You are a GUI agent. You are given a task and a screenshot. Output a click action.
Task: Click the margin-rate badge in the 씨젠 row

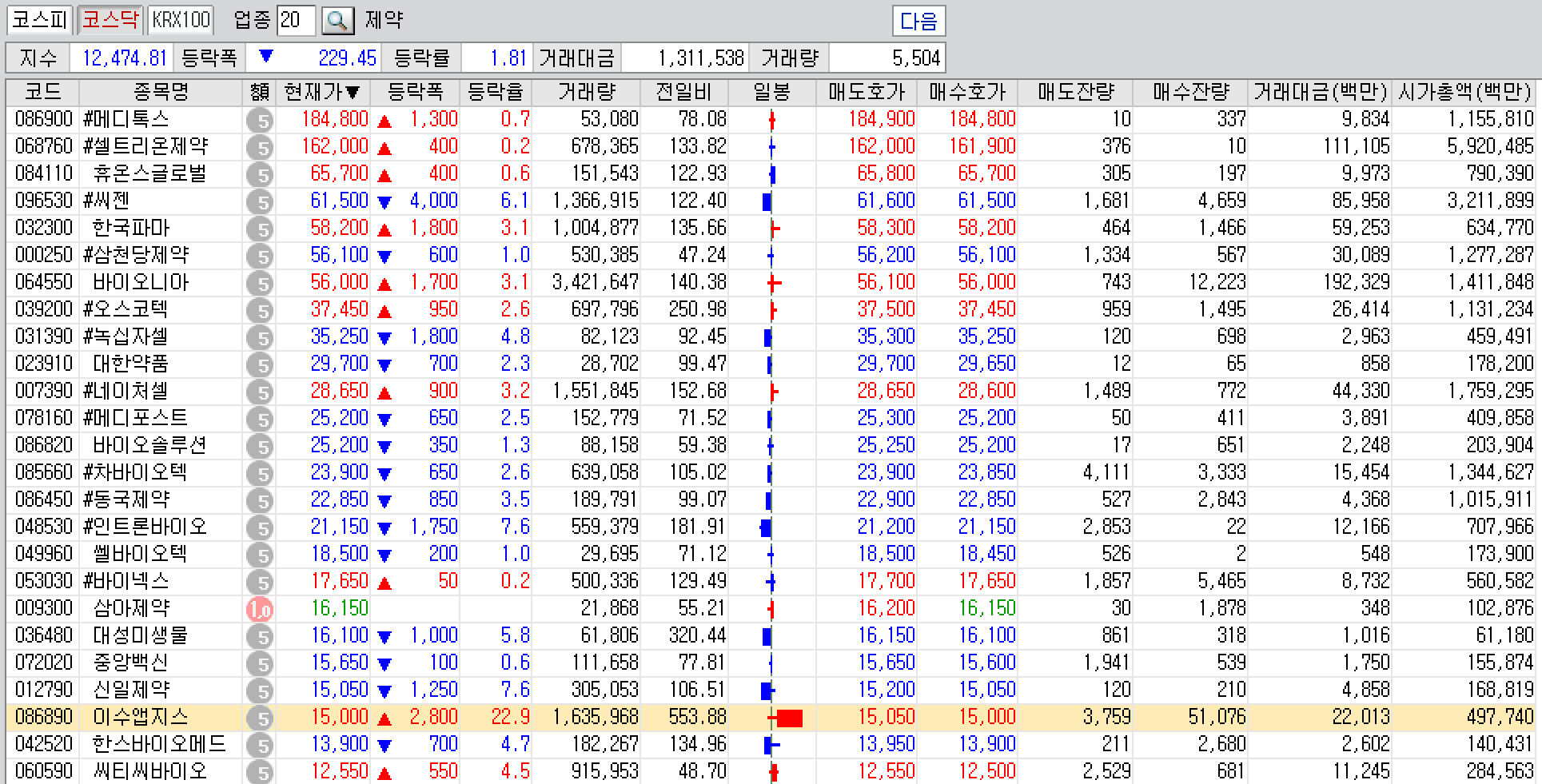[x=260, y=203]
